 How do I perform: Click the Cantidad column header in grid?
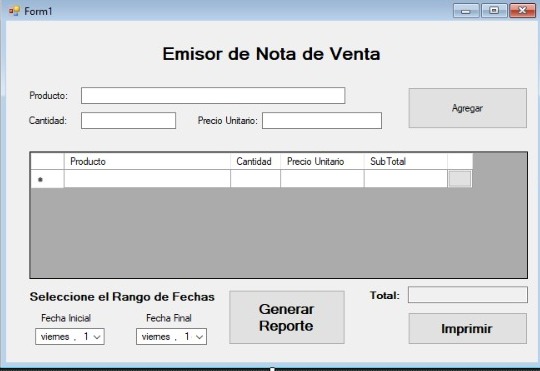click(255, 161)
